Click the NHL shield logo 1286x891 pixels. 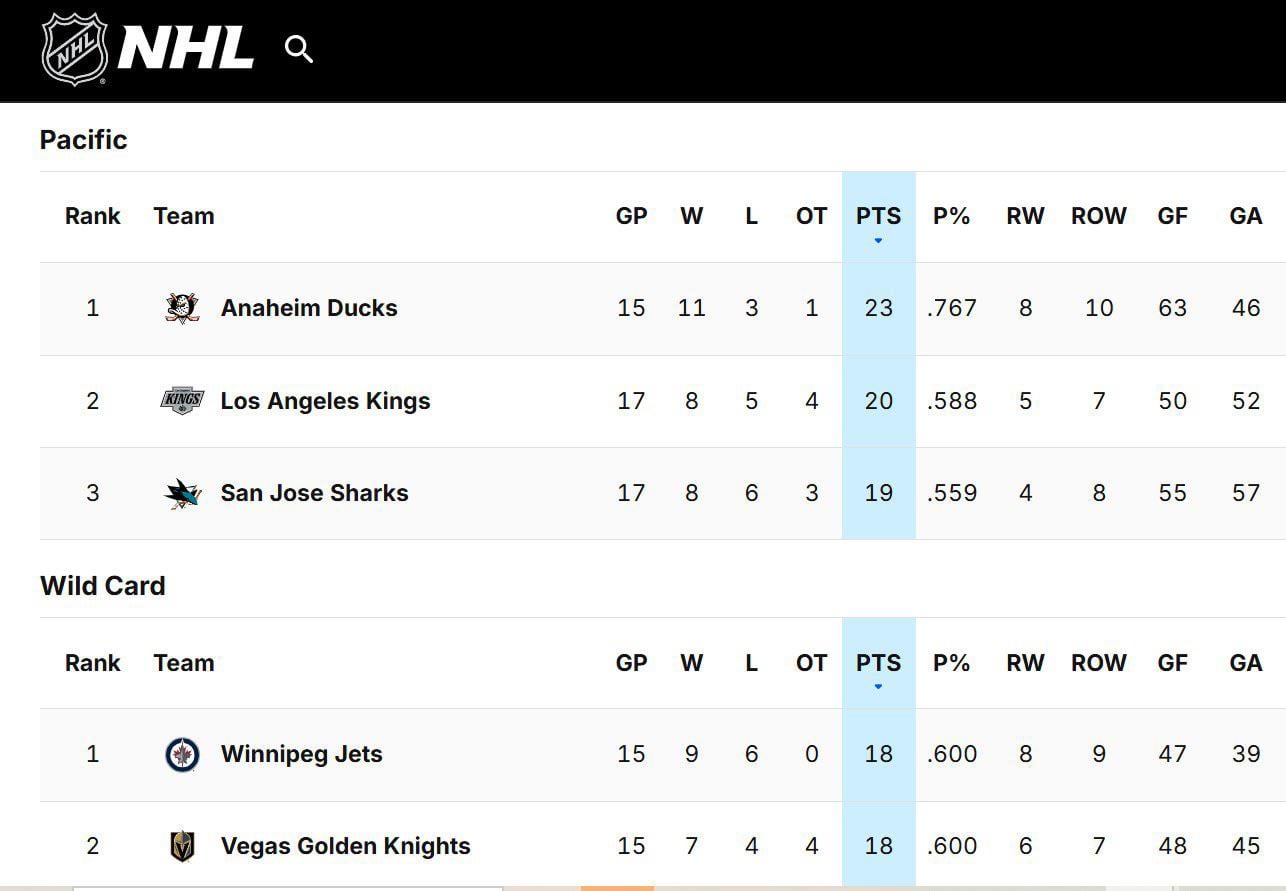pos(74,49)
